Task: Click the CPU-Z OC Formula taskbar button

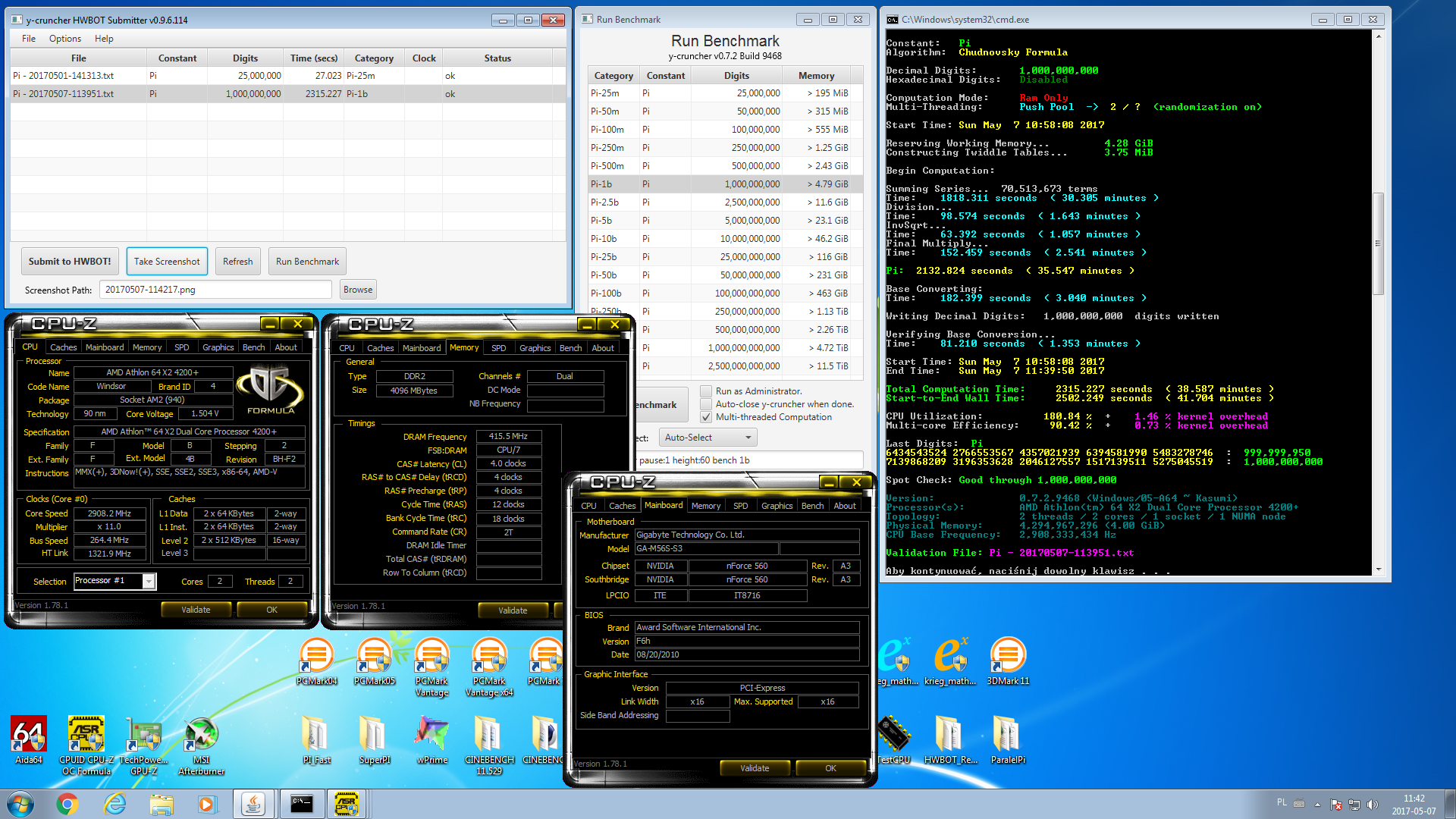Action: pos(347,804)
